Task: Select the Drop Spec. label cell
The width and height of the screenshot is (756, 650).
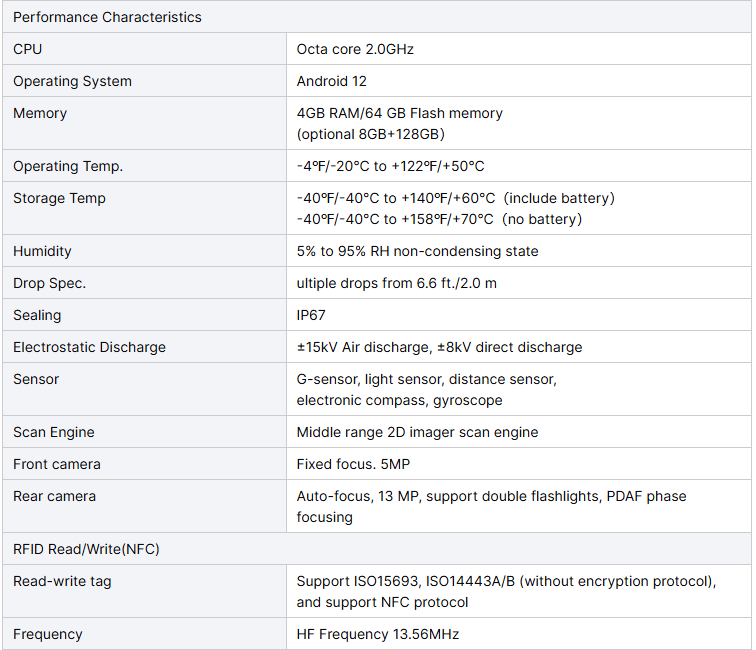Action: click(x=144, y=283)
